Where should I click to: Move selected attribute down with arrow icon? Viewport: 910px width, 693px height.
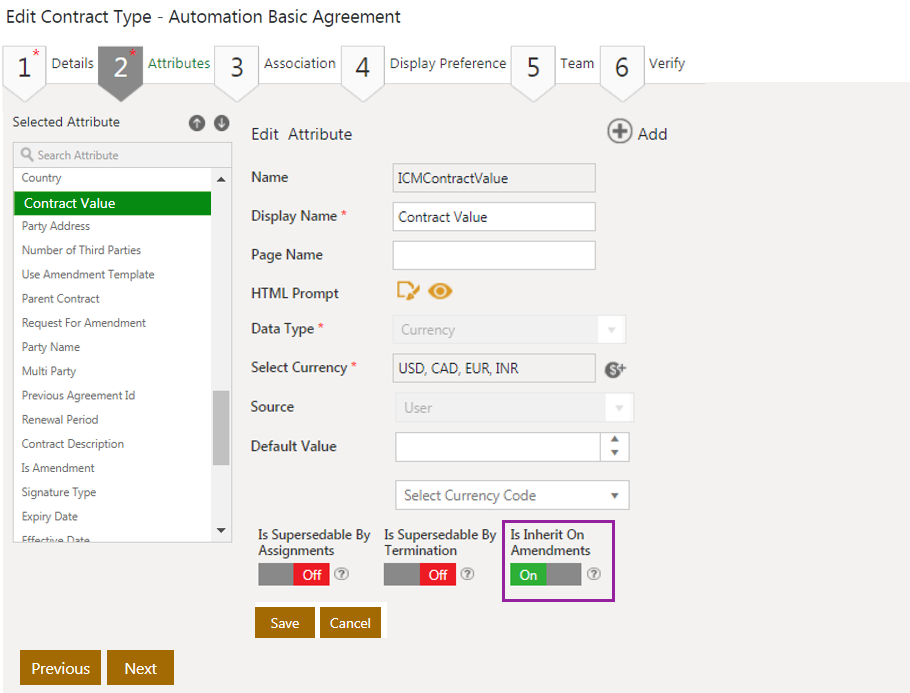pyautogui.click(x=221, y=123)
